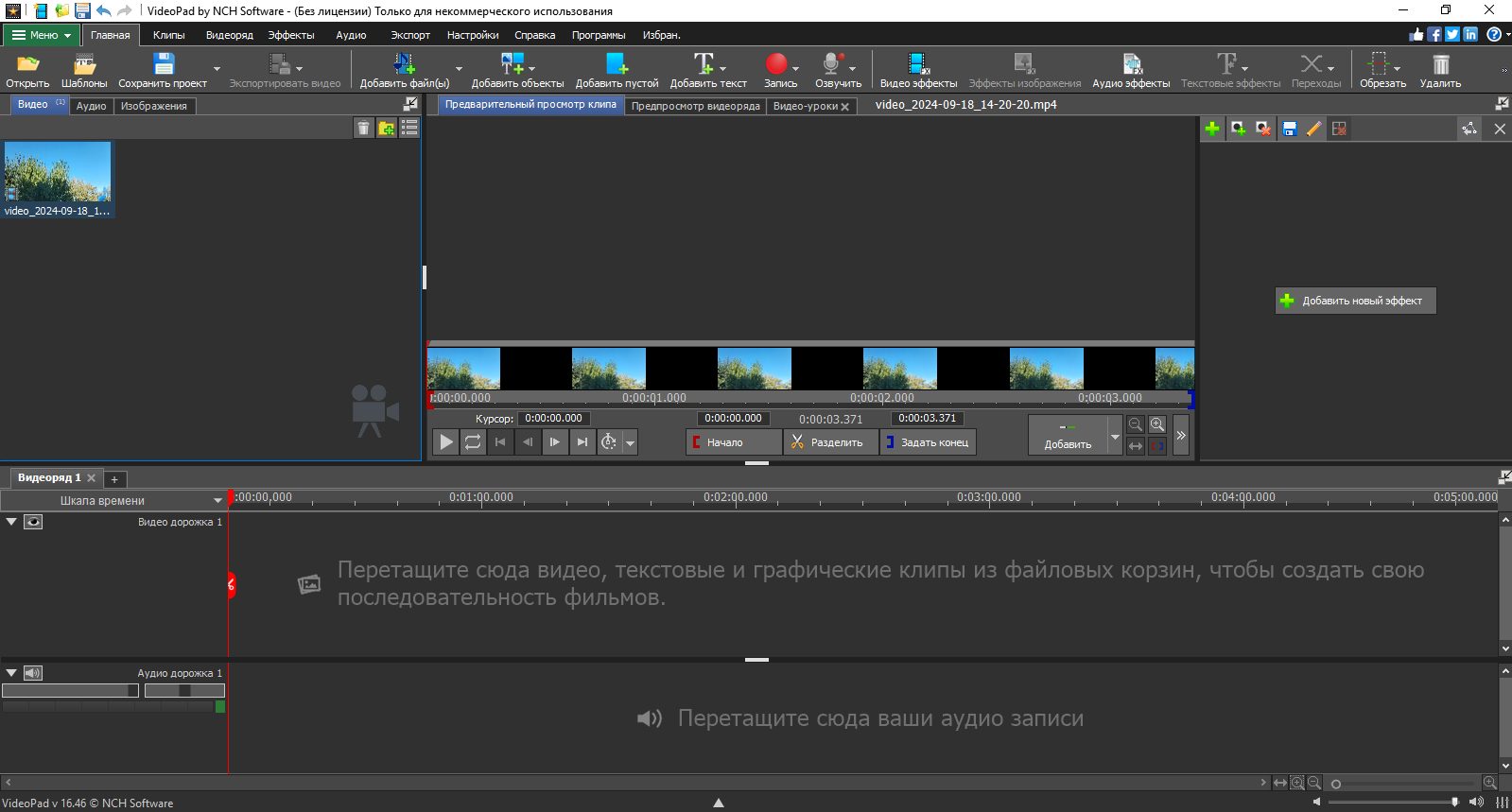Toggle visibility of Video track 1
Image resolution: width=1512 pixels, height=812 pixels.
pos(33,522)
